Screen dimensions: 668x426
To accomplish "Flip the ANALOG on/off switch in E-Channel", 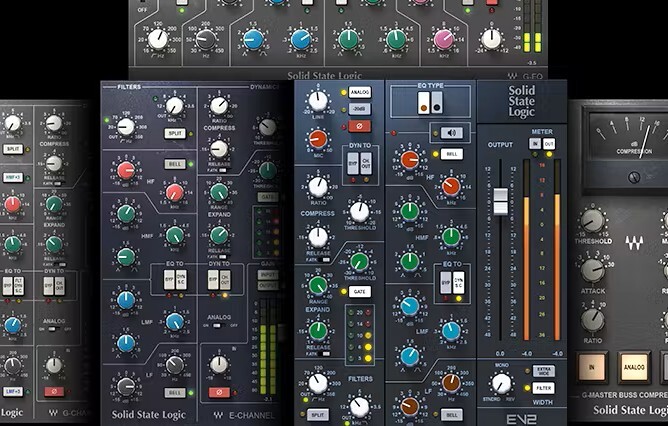I will click(x=219, y=325).
